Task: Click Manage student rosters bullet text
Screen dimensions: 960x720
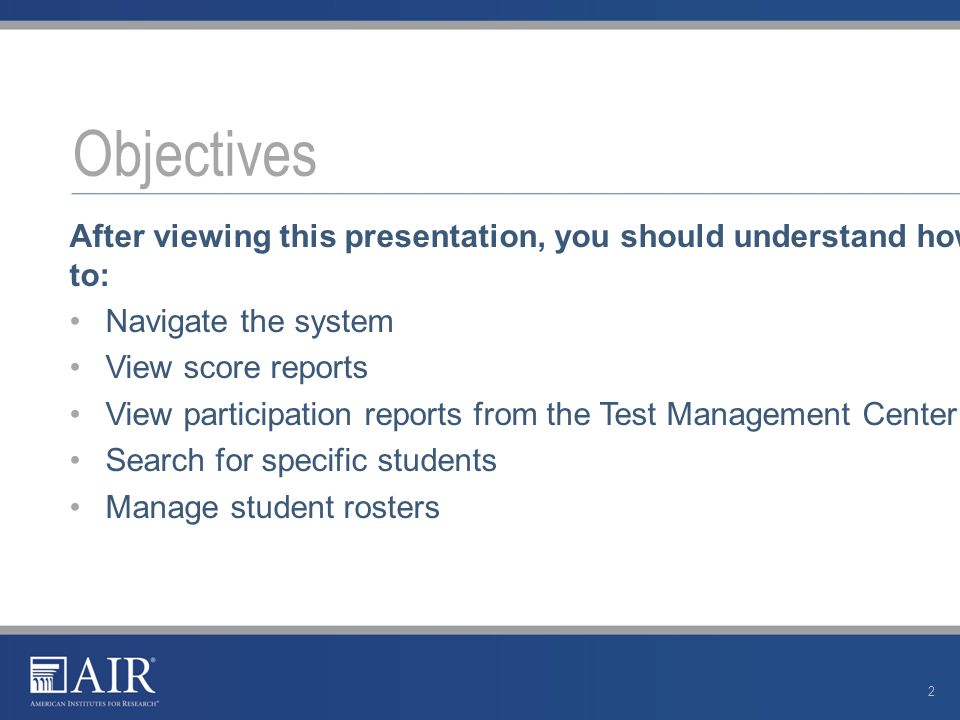Action: point(272,508)
